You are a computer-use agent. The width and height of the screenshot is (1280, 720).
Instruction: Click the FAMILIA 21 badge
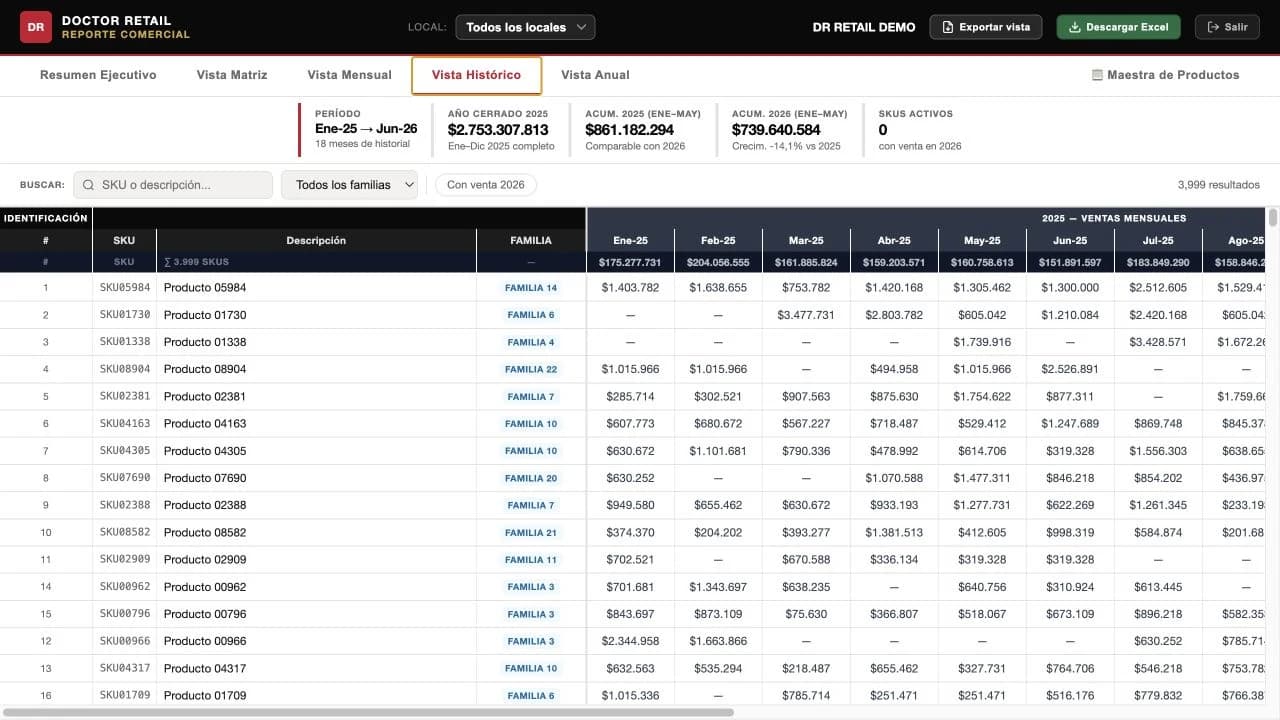pos(531,532)
